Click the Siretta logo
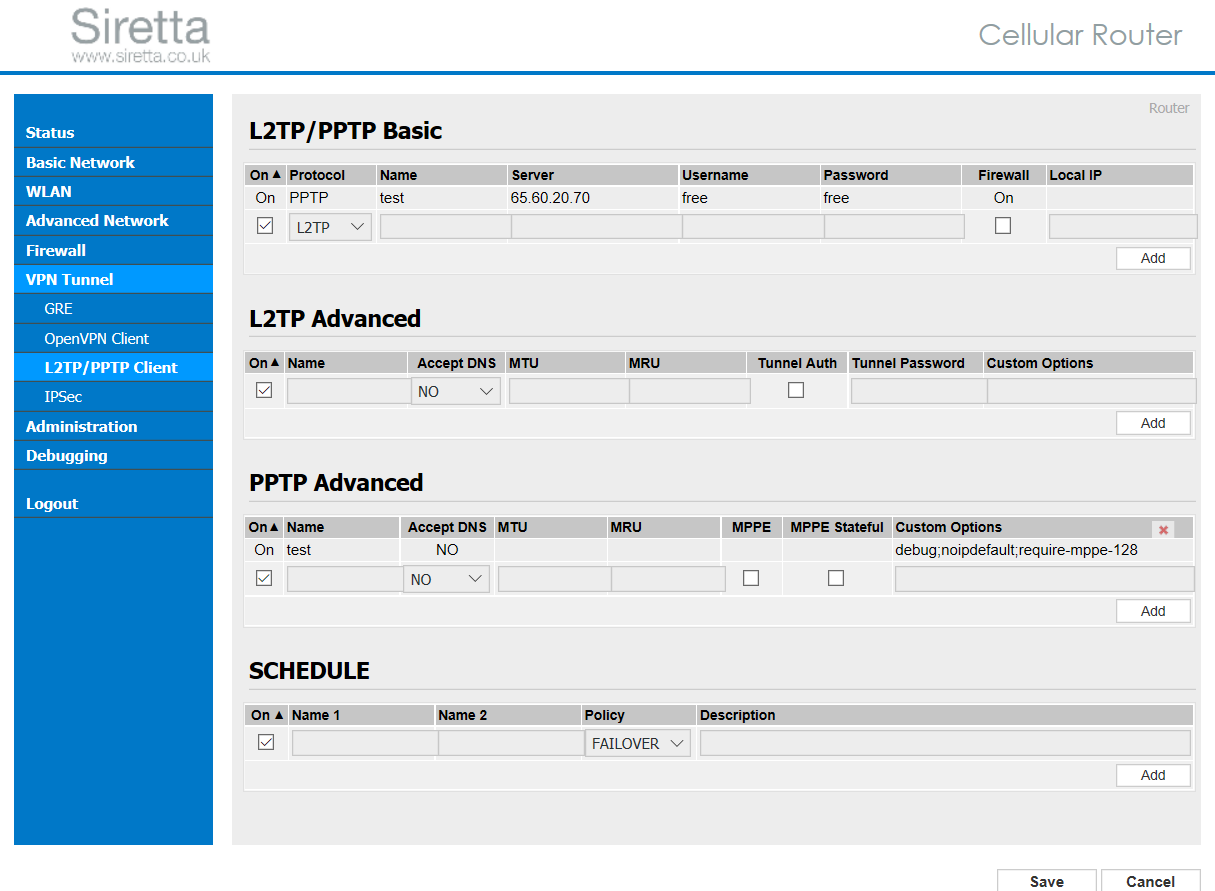 [x=140, y=36]
